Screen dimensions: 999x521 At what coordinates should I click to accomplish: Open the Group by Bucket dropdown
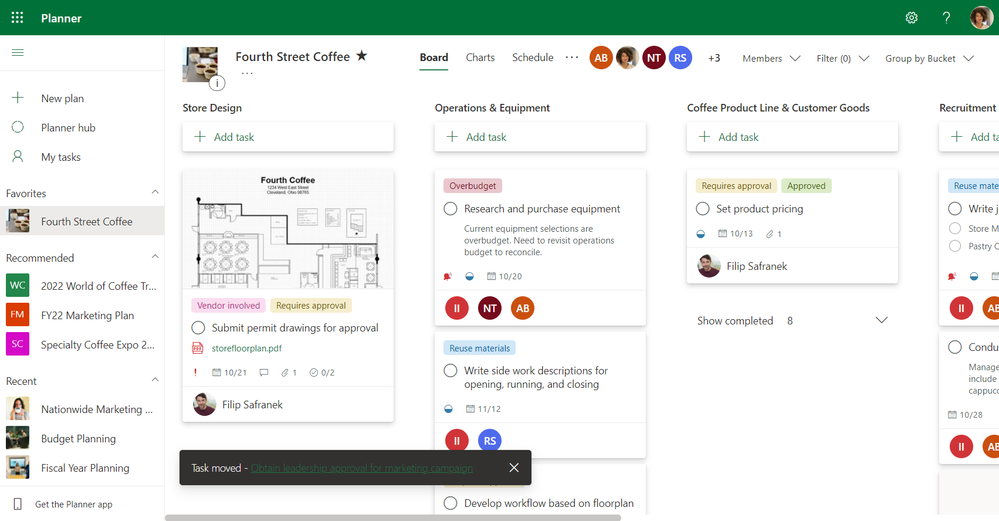pos(930,58)
